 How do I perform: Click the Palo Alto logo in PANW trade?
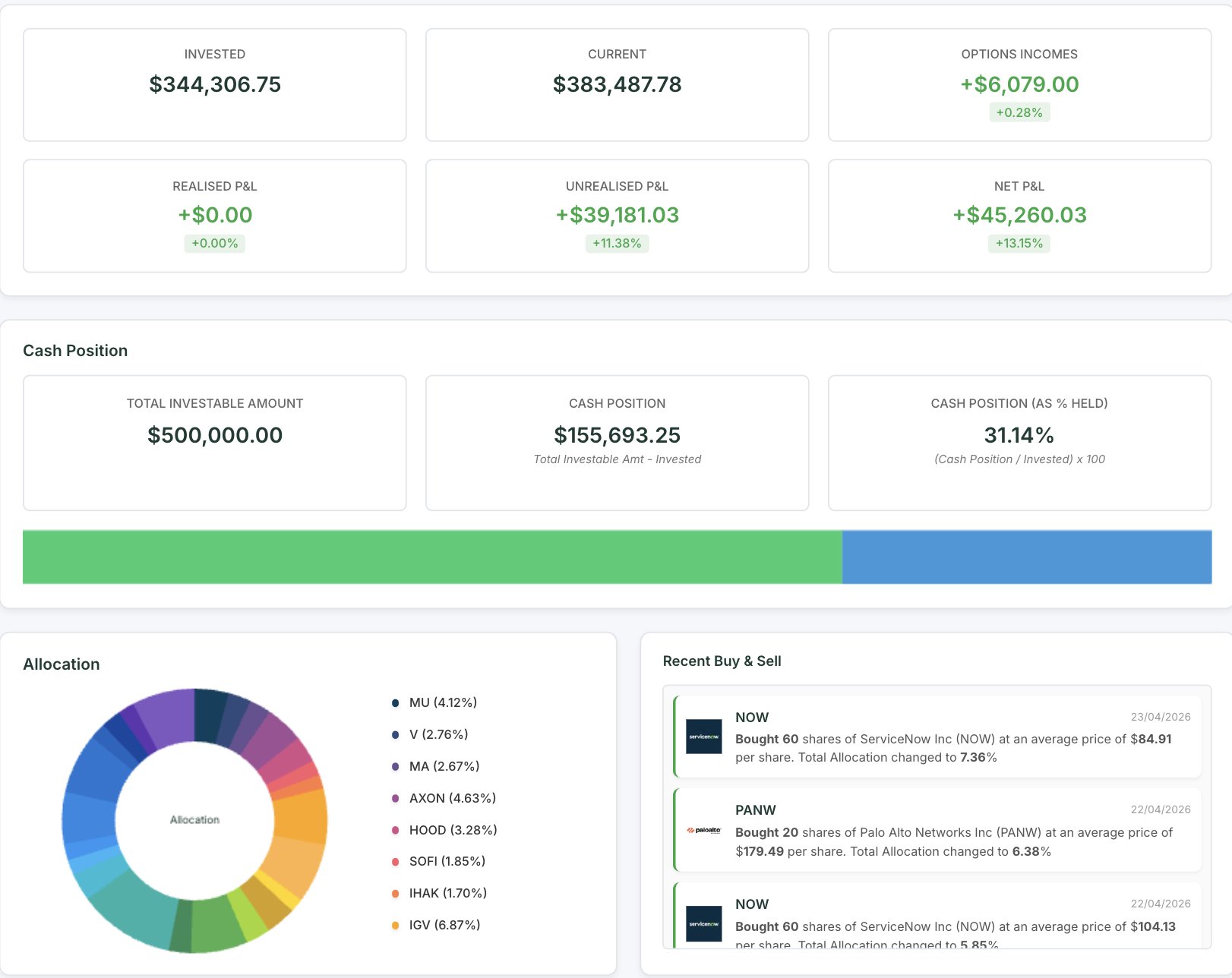click(703, 830)
